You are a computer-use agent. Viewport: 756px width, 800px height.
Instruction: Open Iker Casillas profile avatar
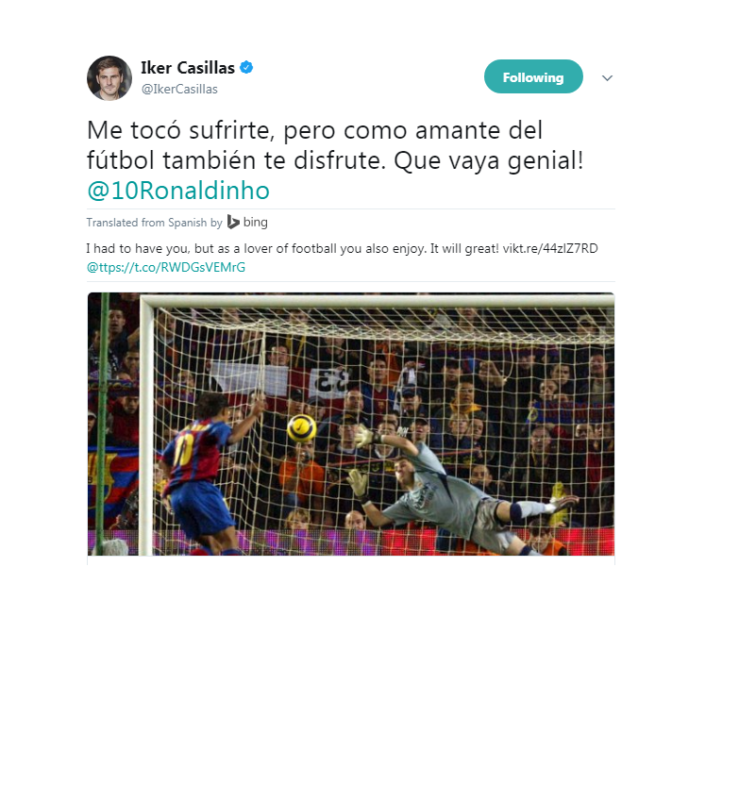[109, 78]
